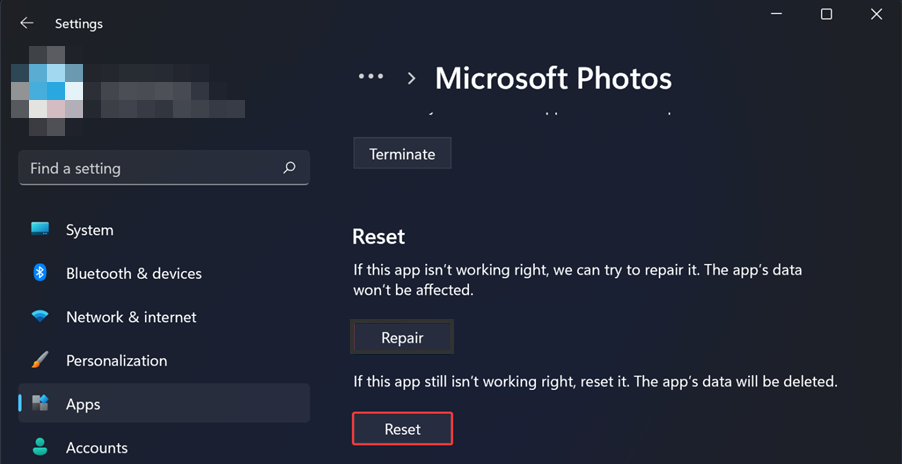This screenshot has height=464, width=902.
Task: Click the magnifier icon in the search box
Action: click(289, 168)
